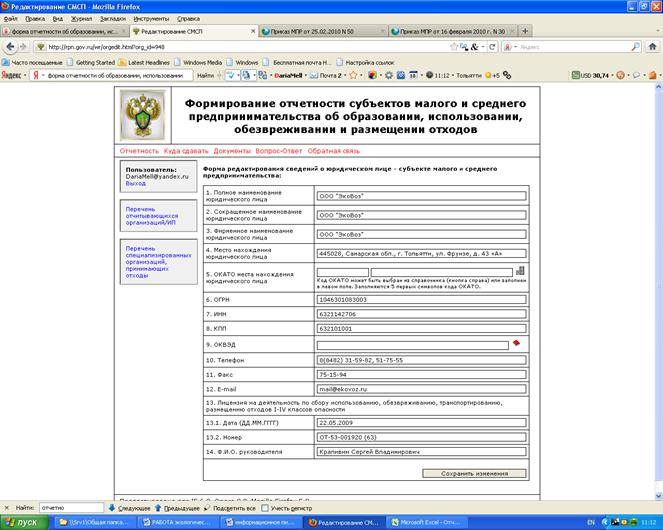Viewport: 663px width, 530px height.
Task: Bookmark this page using the star icon
Action: (454, 47)
